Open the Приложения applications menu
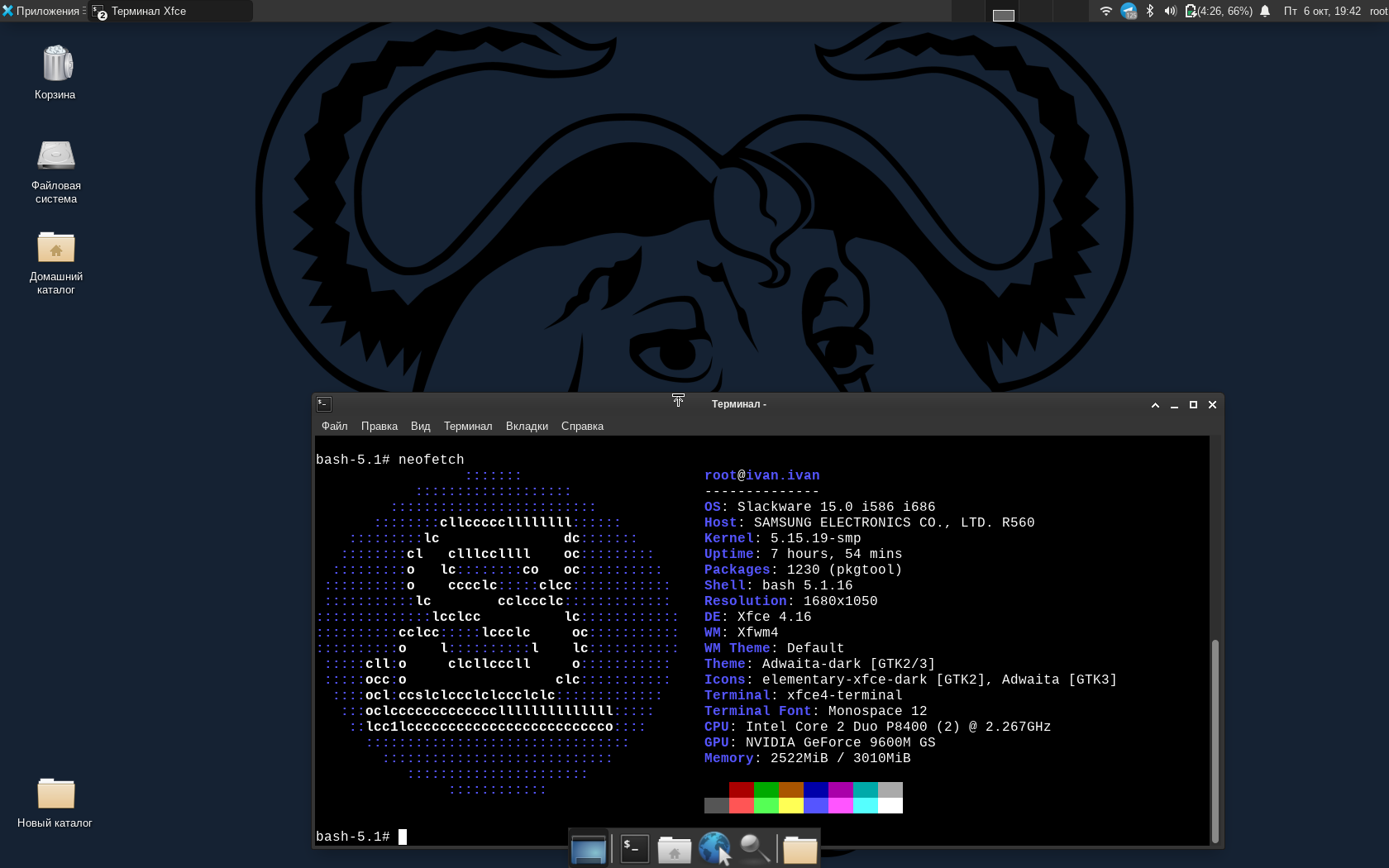This screenshot has height=868, width=1389. coord(43,11)
